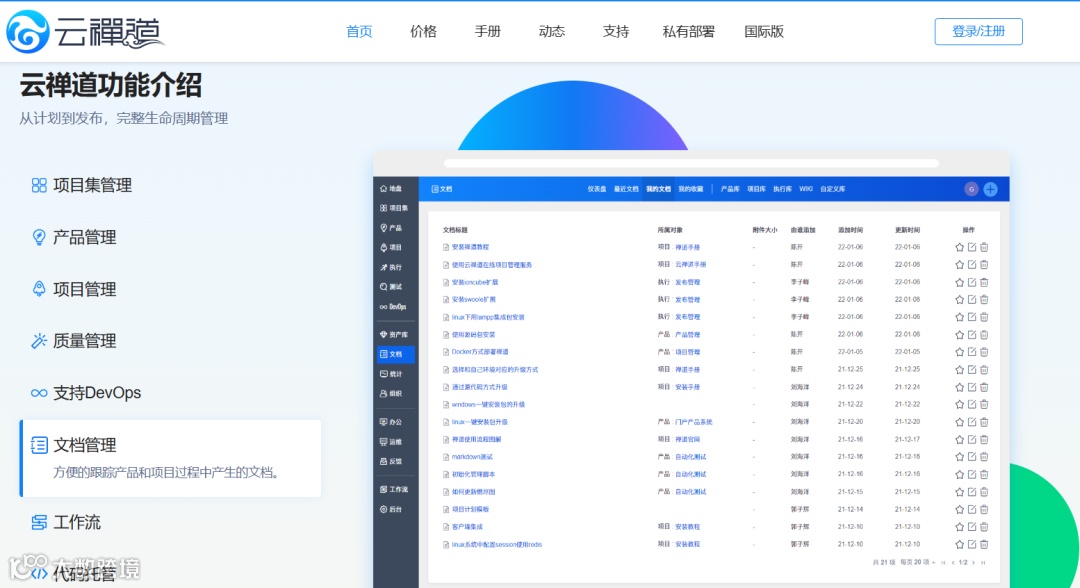The height and width of the screenshot is (588, 1080).
Task: Open the 每页 20 项 page-size dropdown
Action: pyautogui.click(x=917, y=563)
